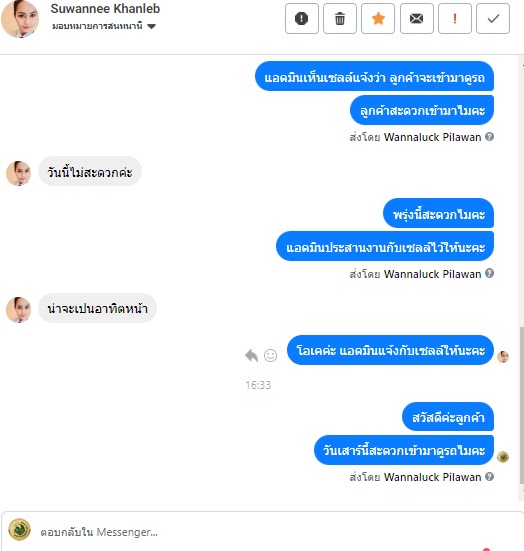Delete conversation with trash icon
Image resolution: width=524 pixels, height=551 pixels.
point(339,19)
